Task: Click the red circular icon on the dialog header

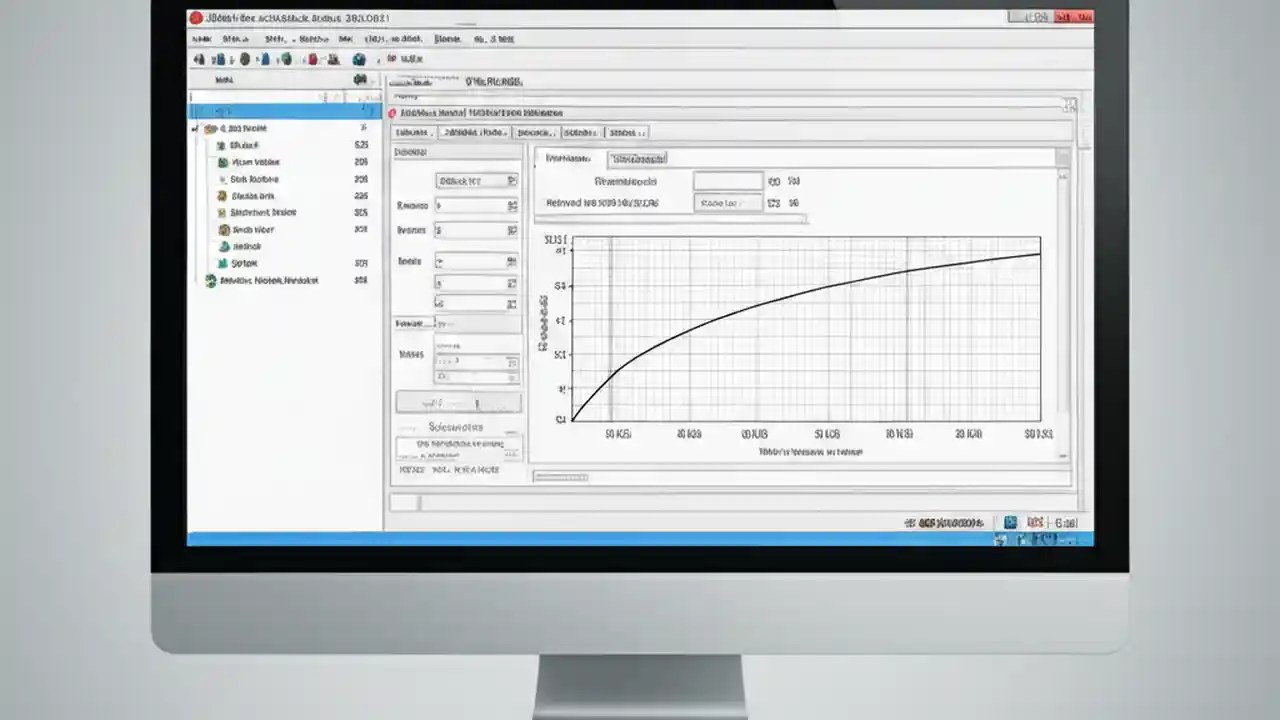Action: tap(392, 112)
